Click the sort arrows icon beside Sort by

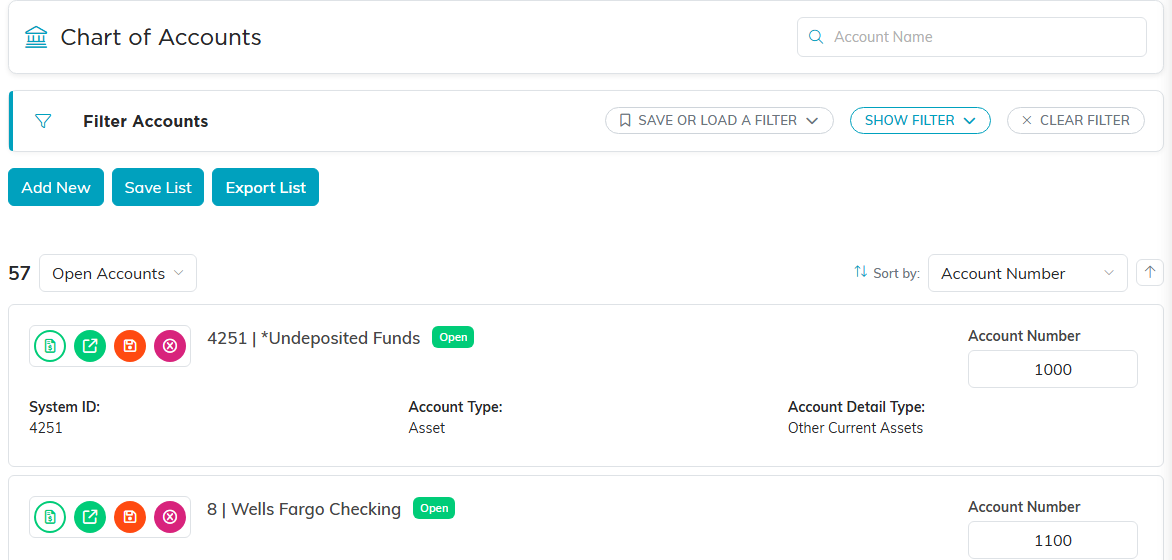(860, 272)
